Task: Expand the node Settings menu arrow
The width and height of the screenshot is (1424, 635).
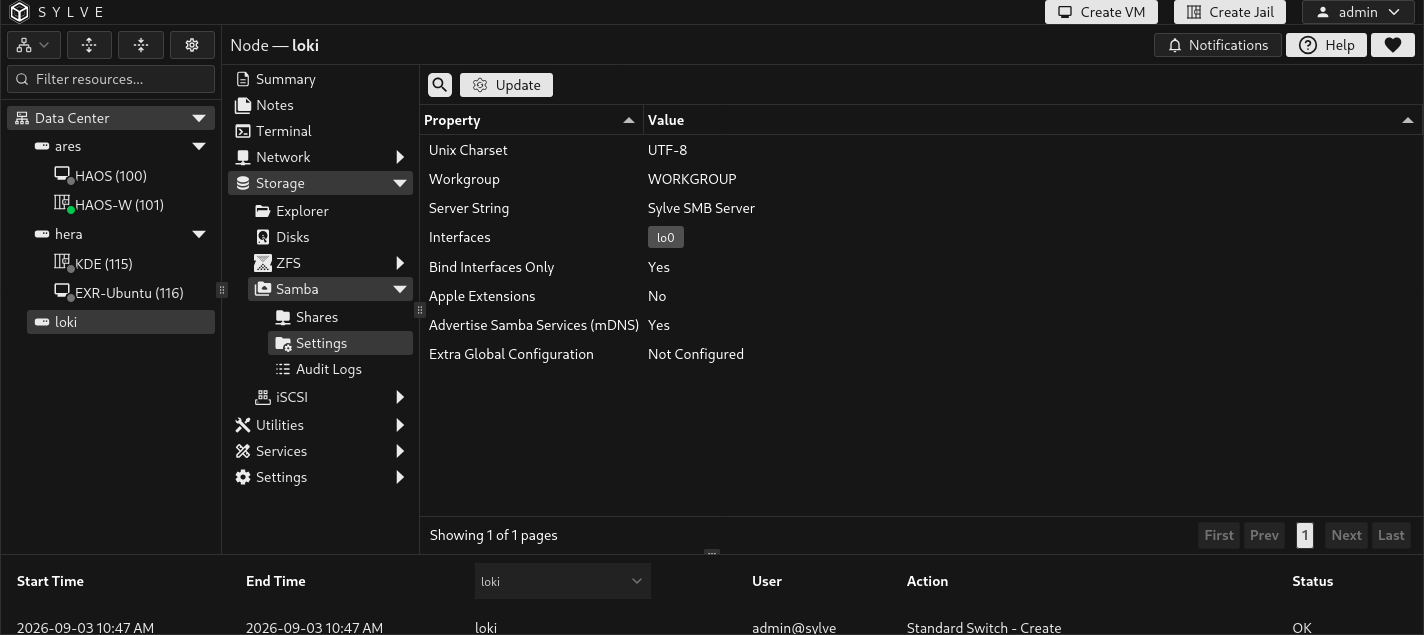Action: click(400, 477)
